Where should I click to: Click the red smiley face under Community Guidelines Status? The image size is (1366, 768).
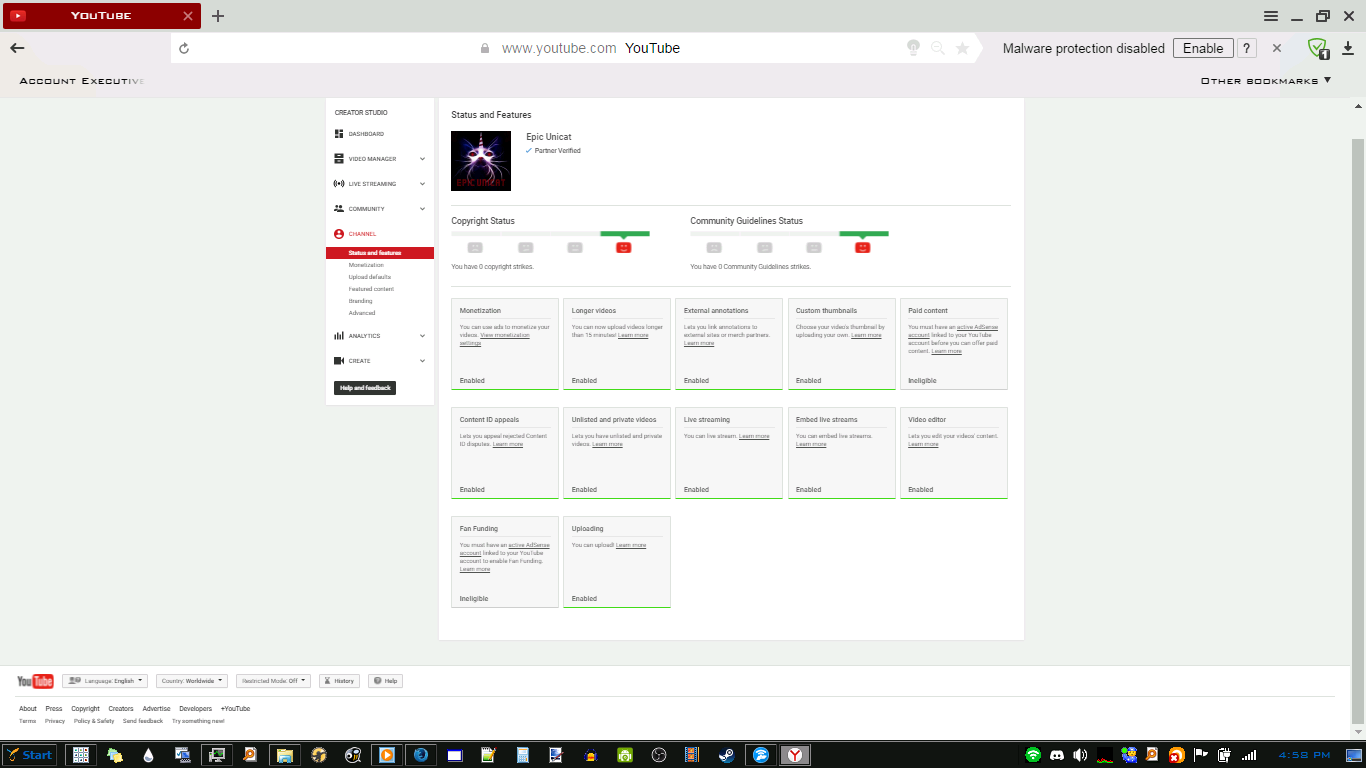[x=863, y=248]
